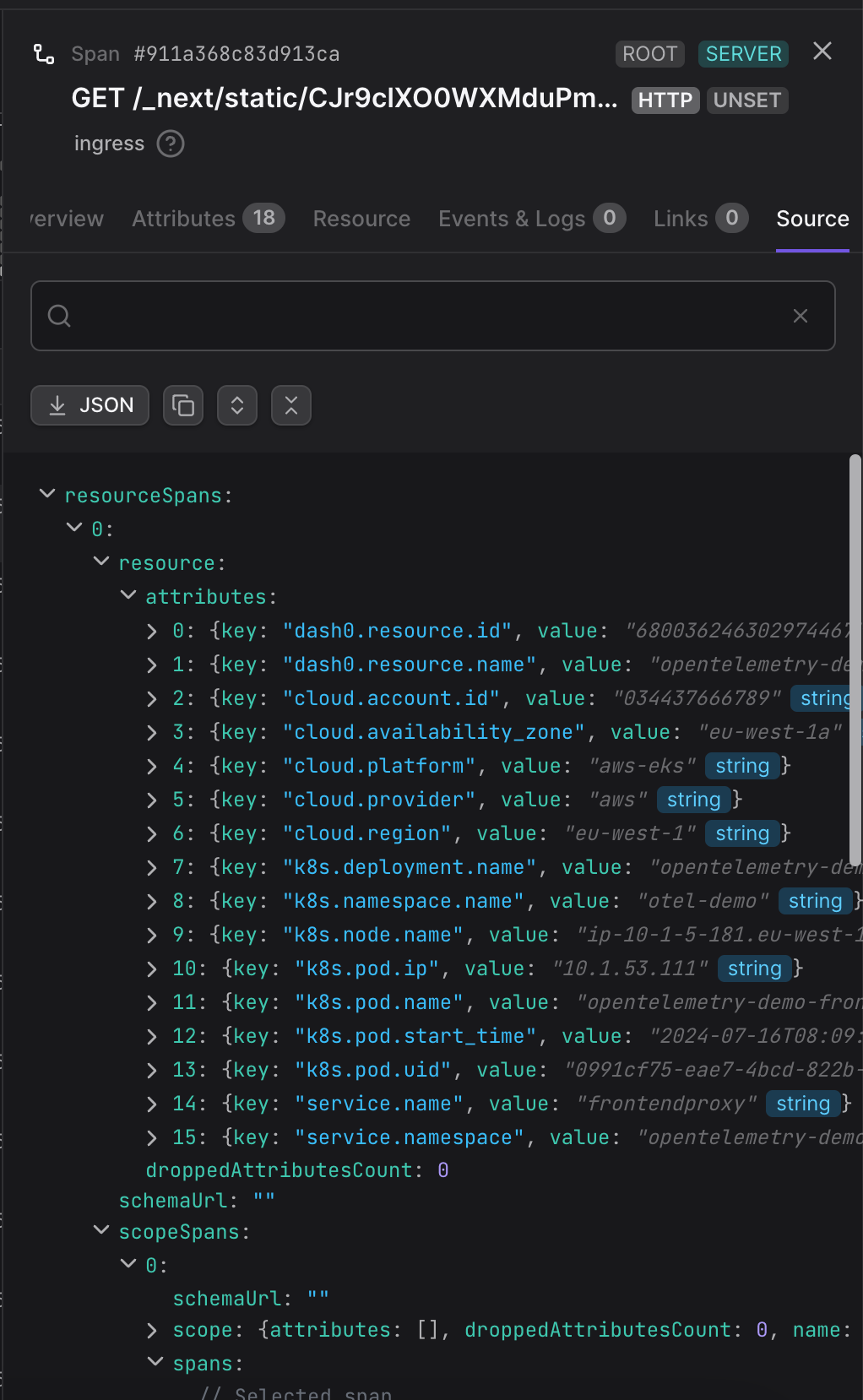Expand the service.name attribute entry
863x1400 pixels.
(152, 1104)
